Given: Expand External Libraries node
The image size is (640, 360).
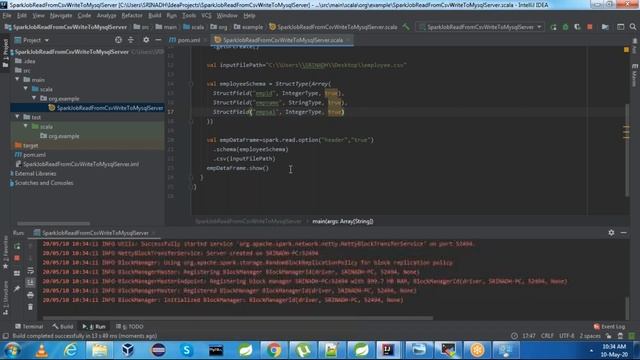Looking at the screenshot, I should point(11,173).
